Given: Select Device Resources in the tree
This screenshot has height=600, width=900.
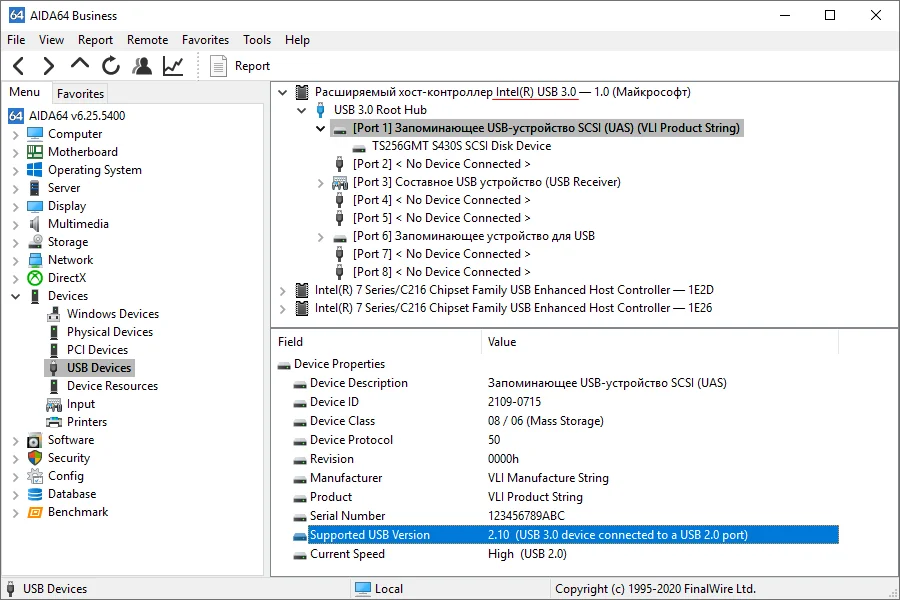Looking at the screenshot, I should pos(112,386).
